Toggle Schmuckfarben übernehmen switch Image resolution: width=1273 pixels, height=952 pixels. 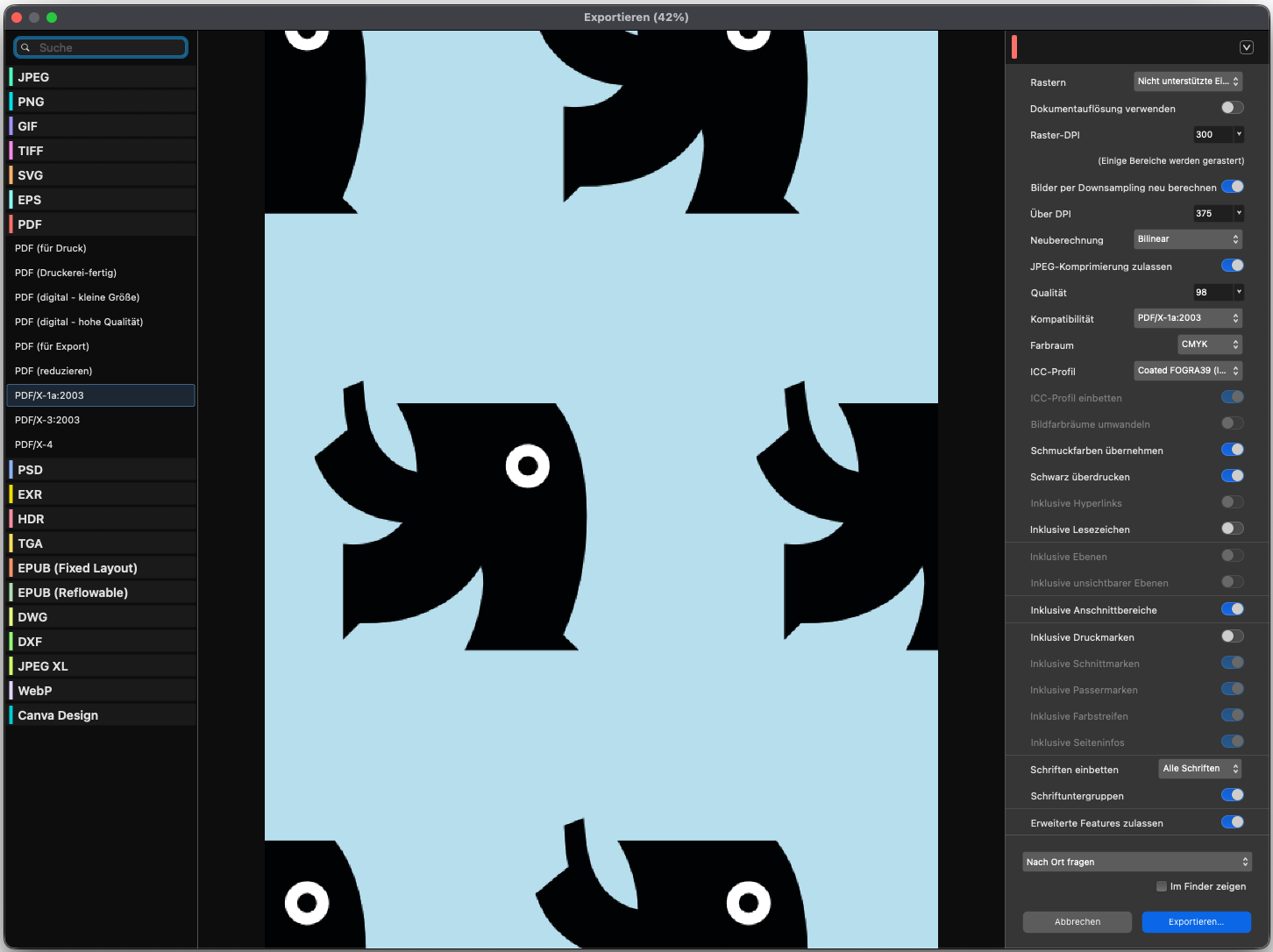1233,450
